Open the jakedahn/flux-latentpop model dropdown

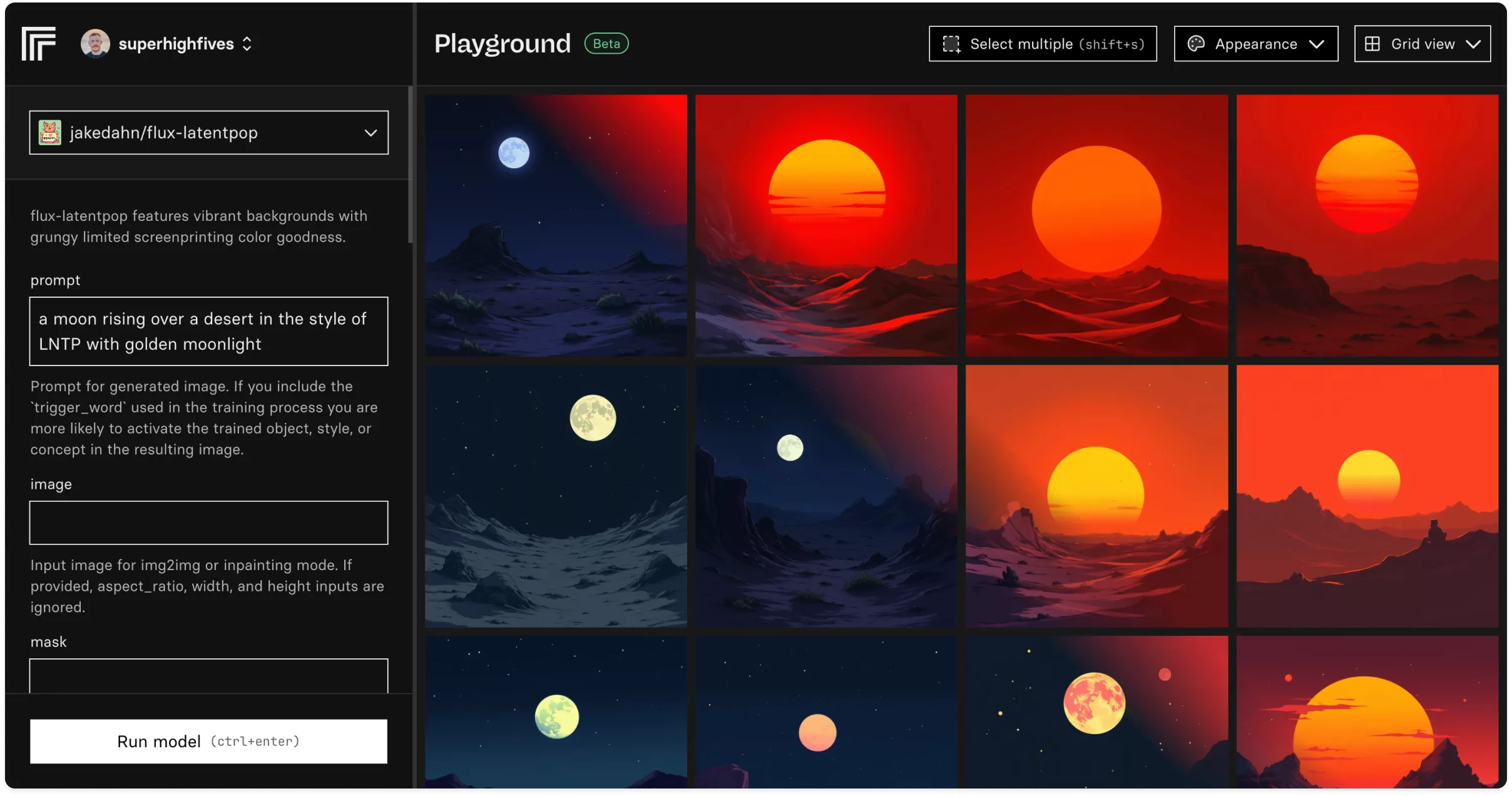click(x=208, y=133)
